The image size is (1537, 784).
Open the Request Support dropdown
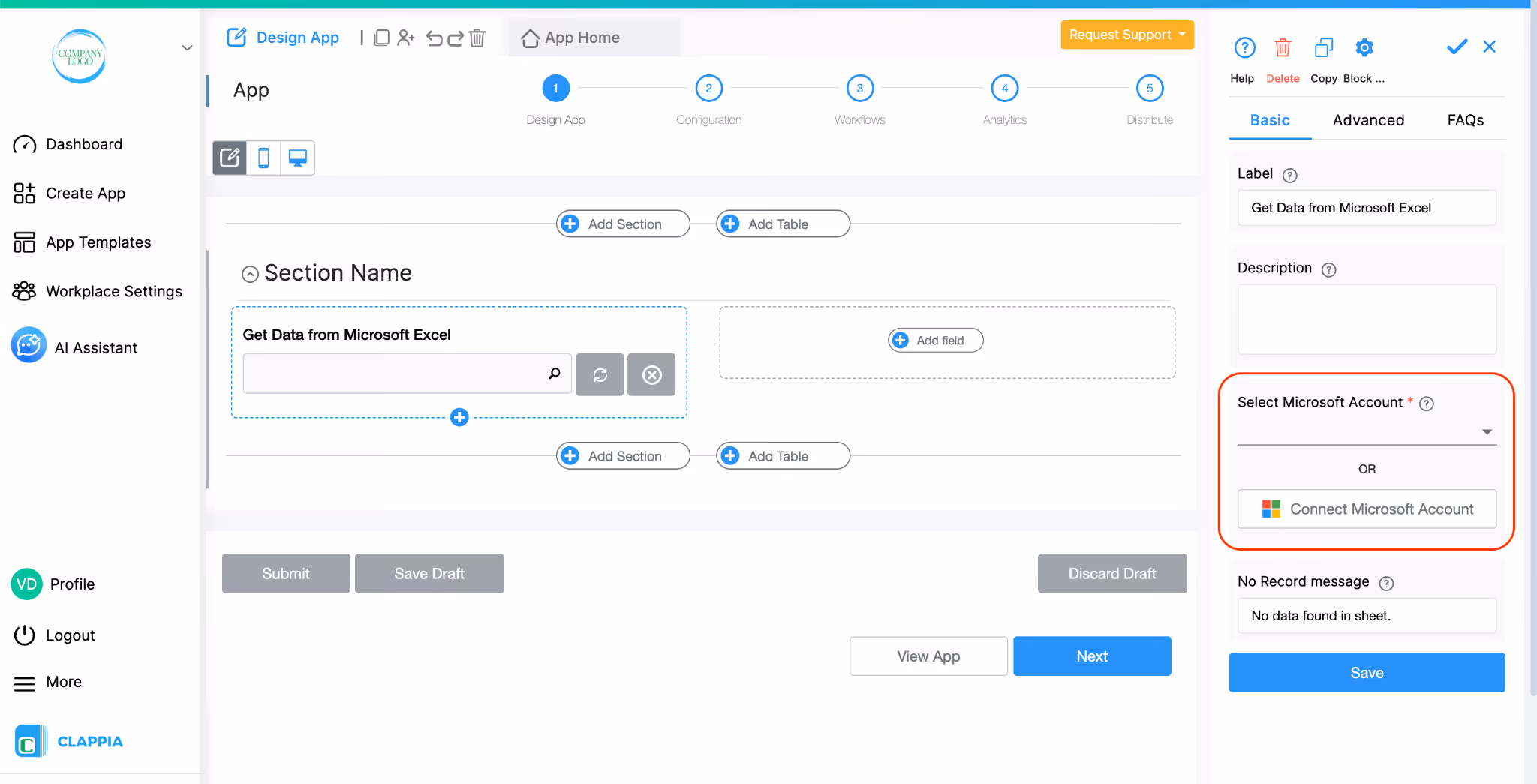tap(1127, 35)
